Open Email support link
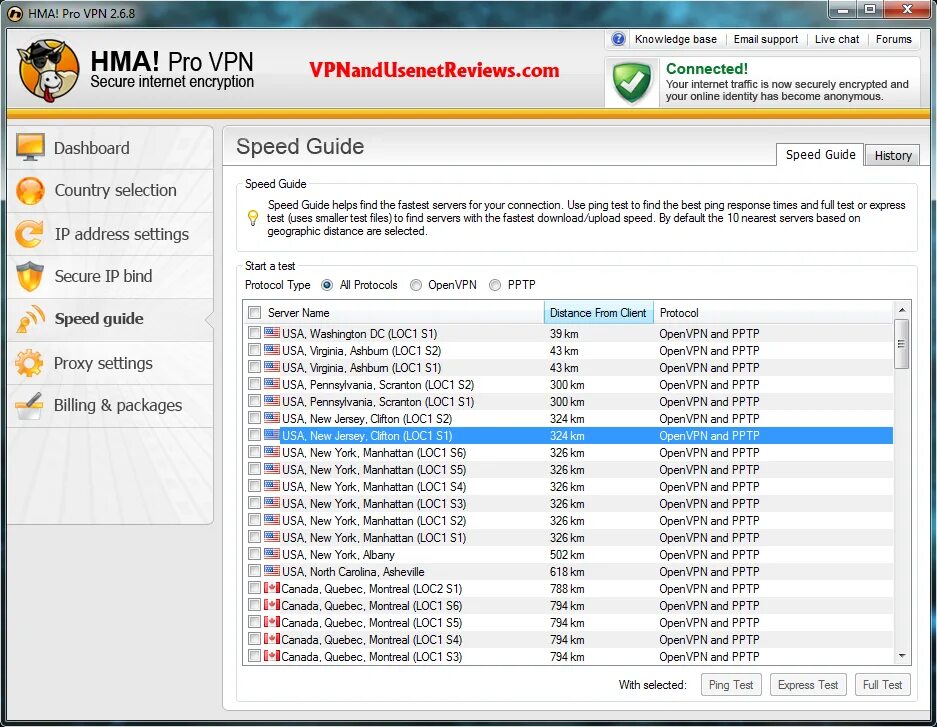Viewport: 937px width, 727px height. click(x=765, y=39)
